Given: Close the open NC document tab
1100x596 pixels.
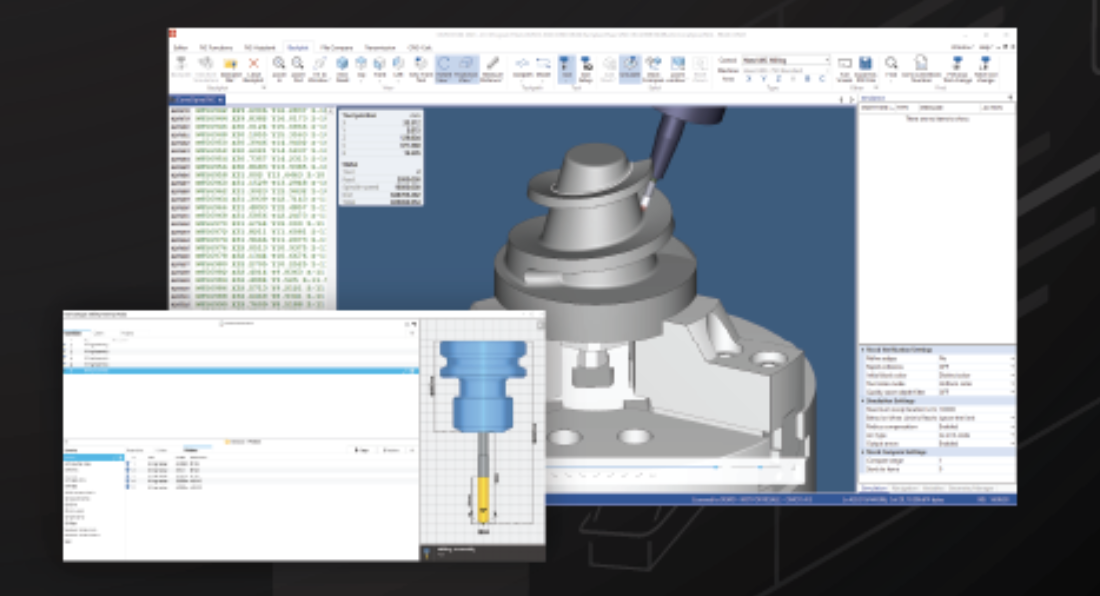Looking at the screenshot, I should tap(220, 100).
